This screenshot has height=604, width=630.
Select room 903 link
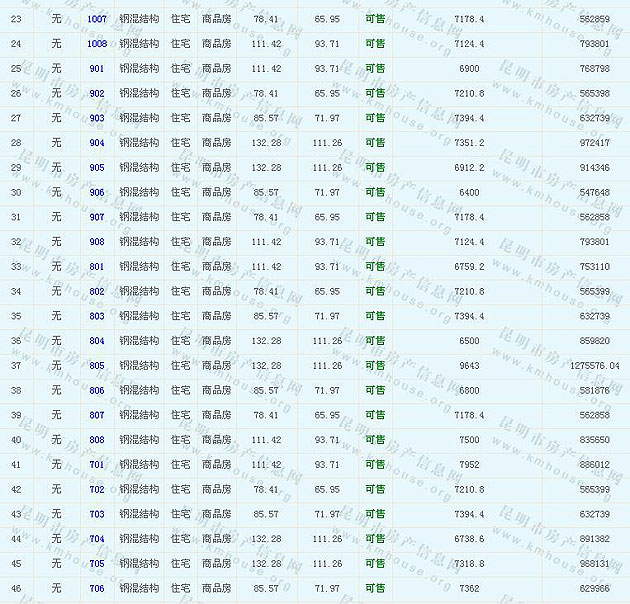click(97, 118)
